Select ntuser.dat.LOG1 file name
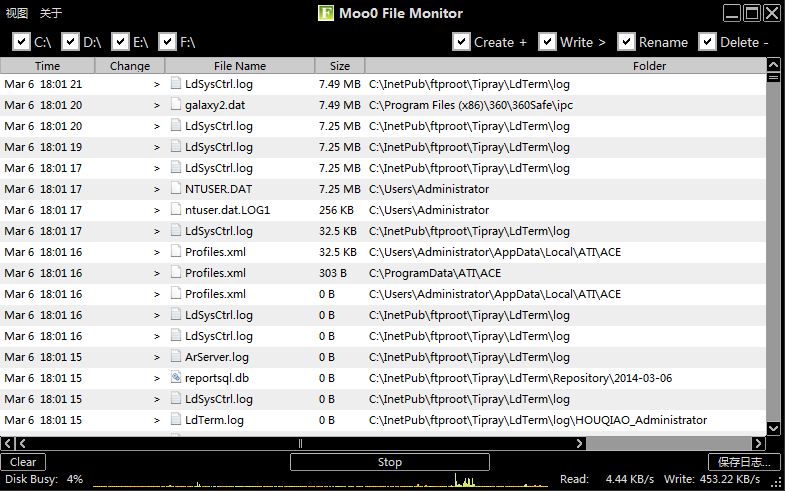Viewport: 785px width, 491px height. [227, 210]
